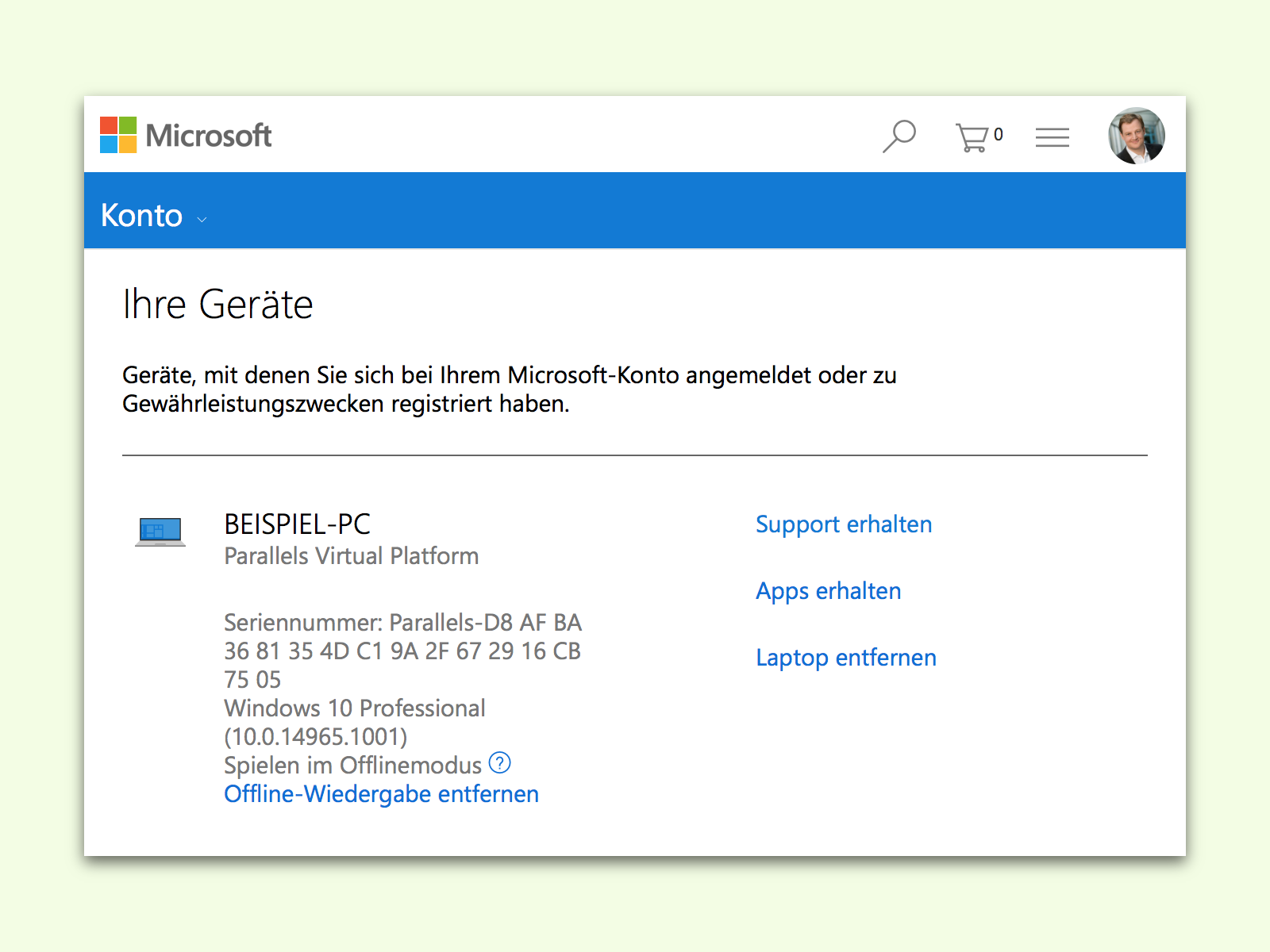Click the Windows 10 Professional text
1270x952 pixels.
355,708
